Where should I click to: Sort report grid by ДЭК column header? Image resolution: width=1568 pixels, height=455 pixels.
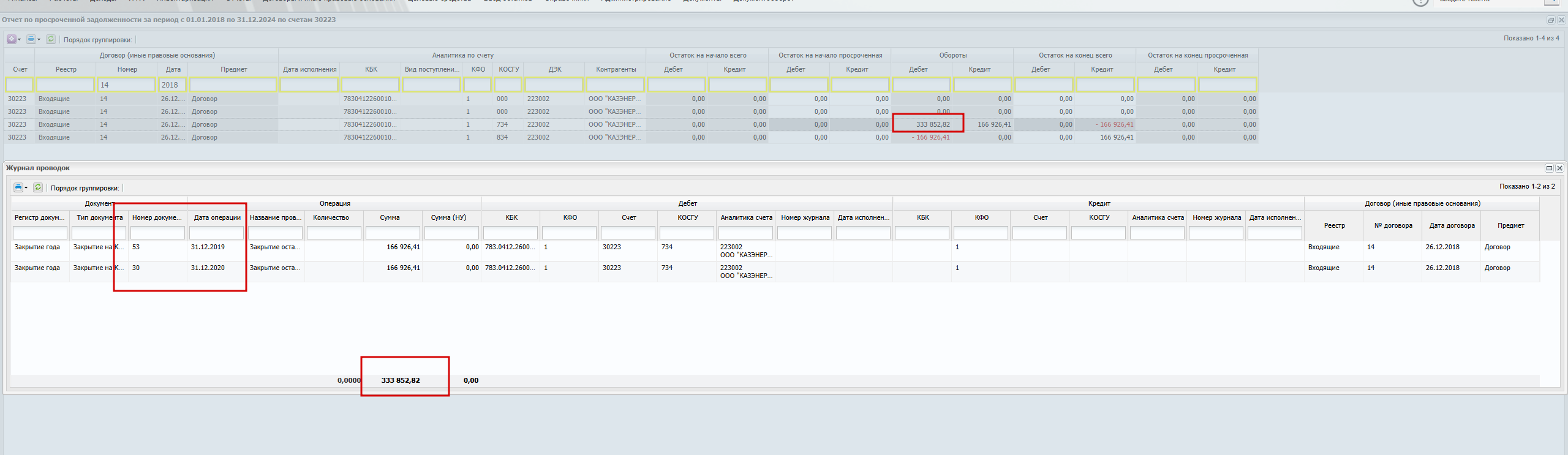point(555,69)
